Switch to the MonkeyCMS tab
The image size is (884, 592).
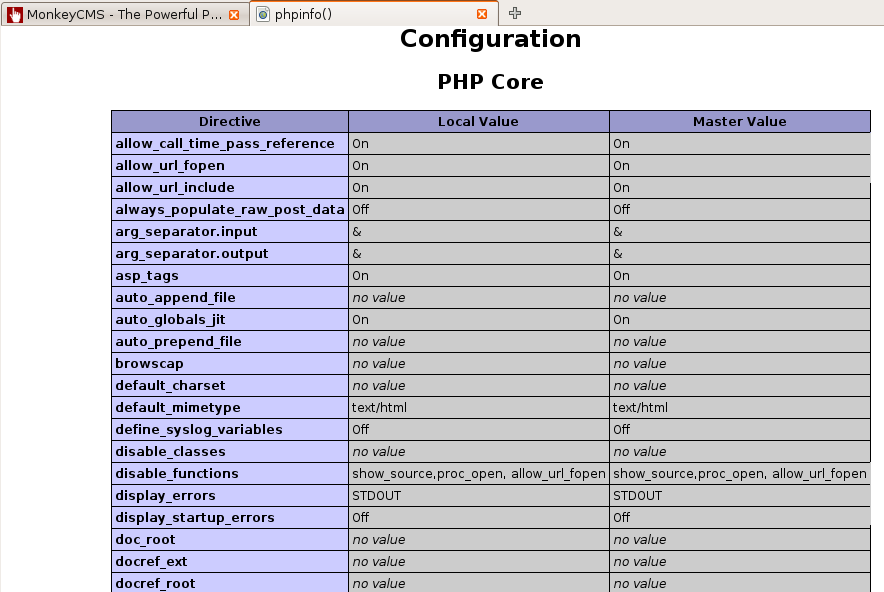click(124, 14)
